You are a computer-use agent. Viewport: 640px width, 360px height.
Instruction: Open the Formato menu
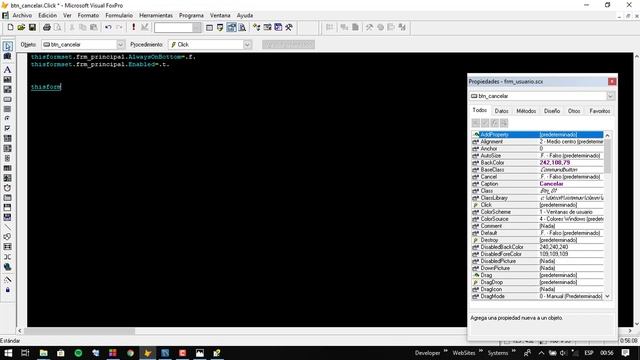point(88,15)
